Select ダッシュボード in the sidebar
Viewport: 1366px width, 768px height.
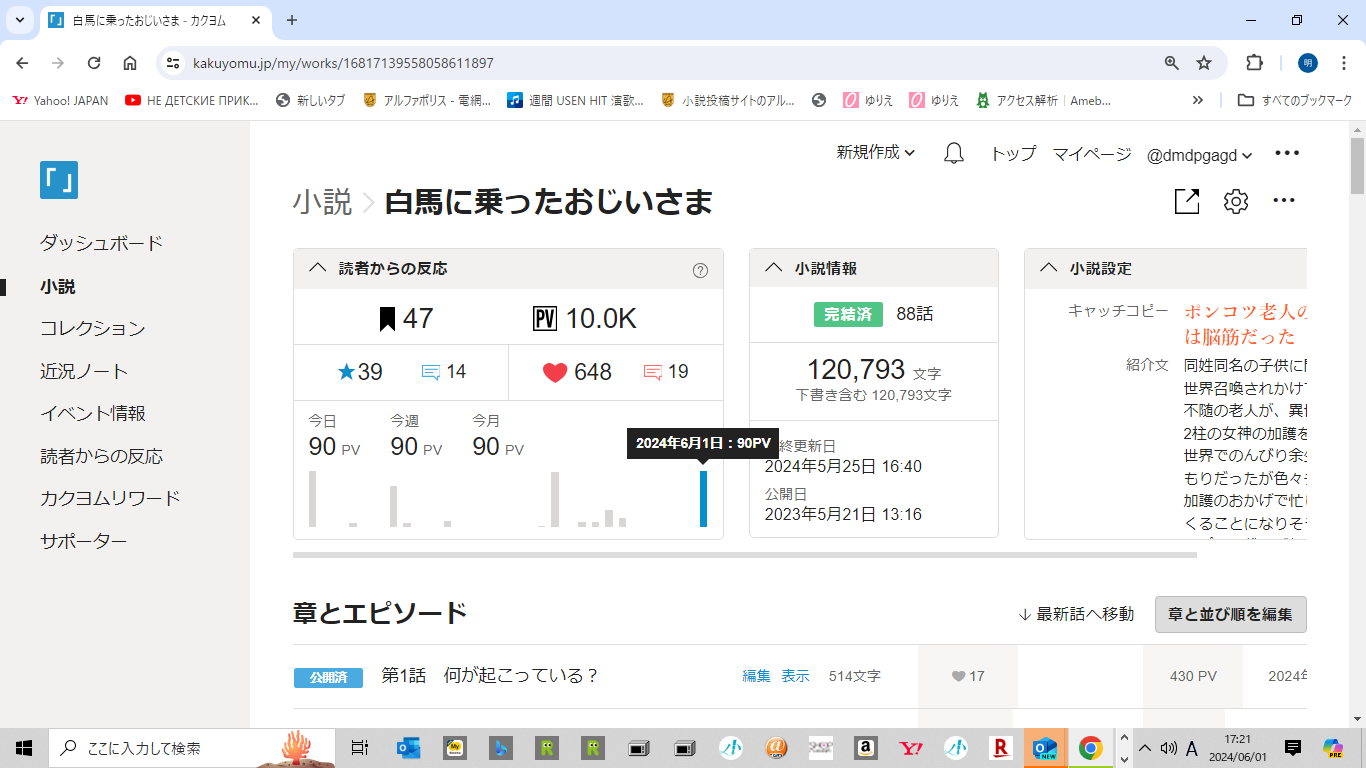(x=101, y=244)
